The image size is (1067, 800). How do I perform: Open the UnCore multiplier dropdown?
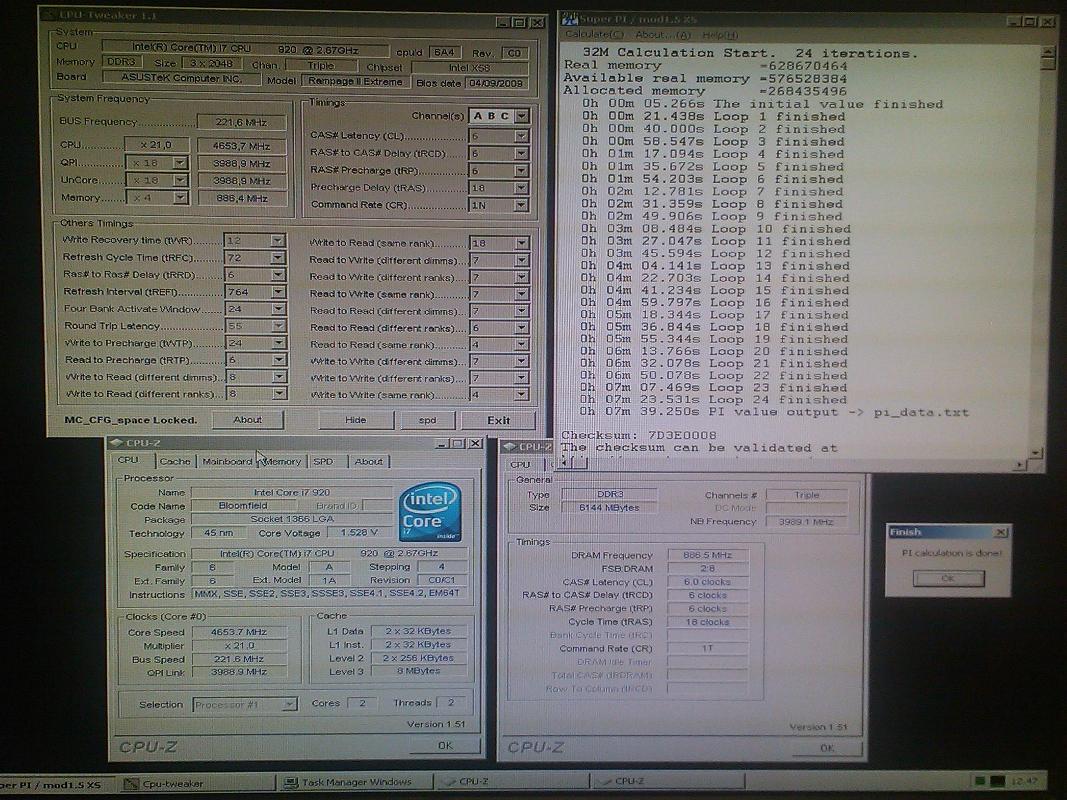(180, 180)
